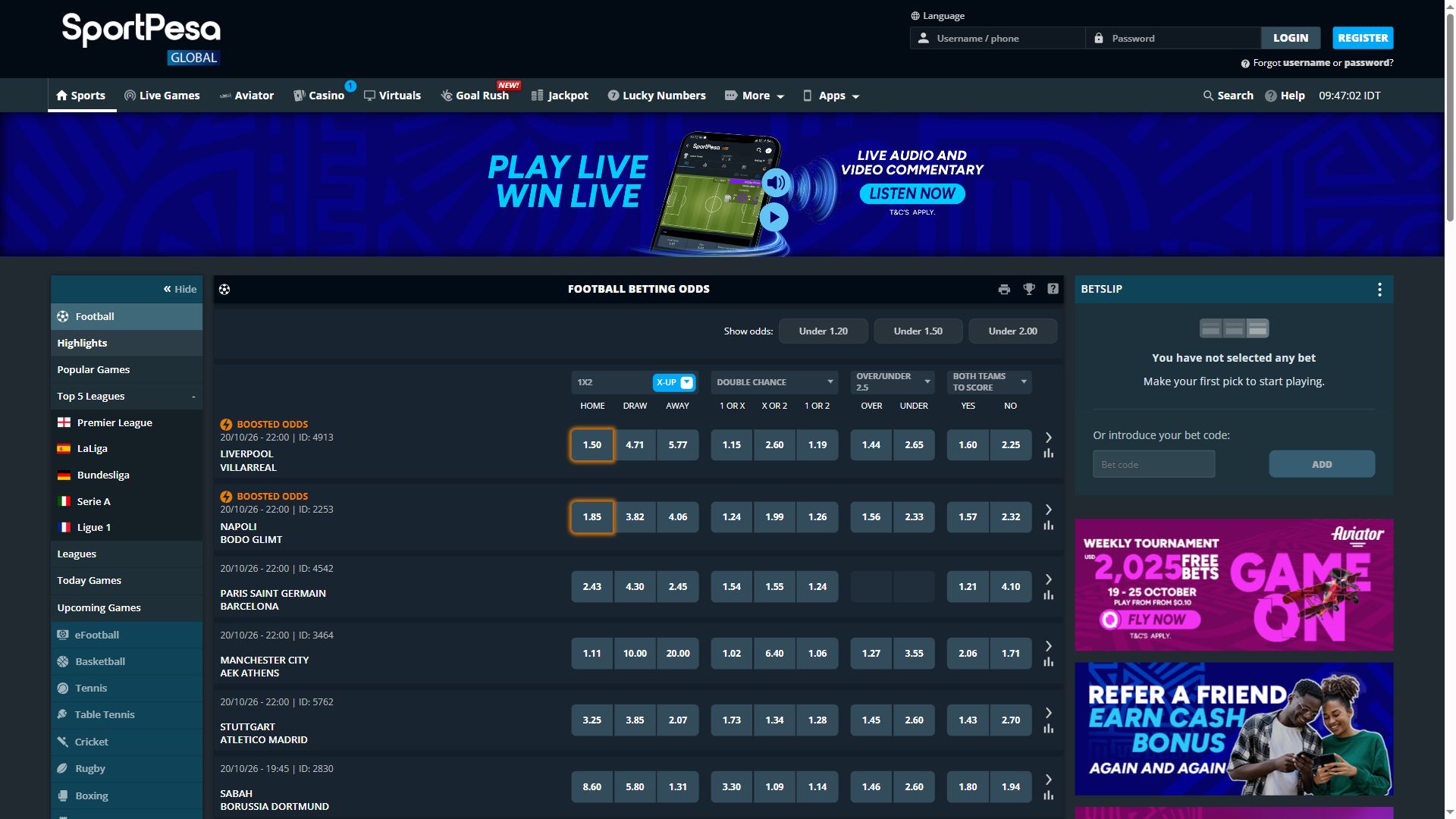Click the Username / phone field
The height and width of the screenshot is (819, 1456).
998,38
